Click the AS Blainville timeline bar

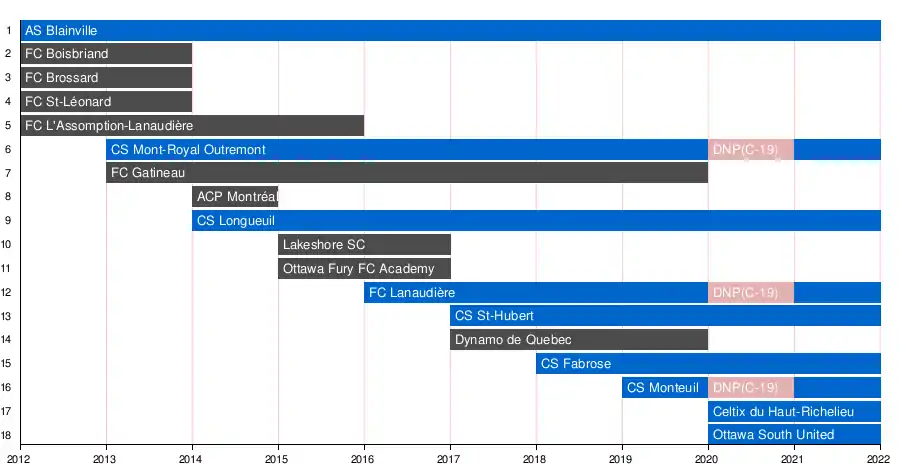point(450,31)
